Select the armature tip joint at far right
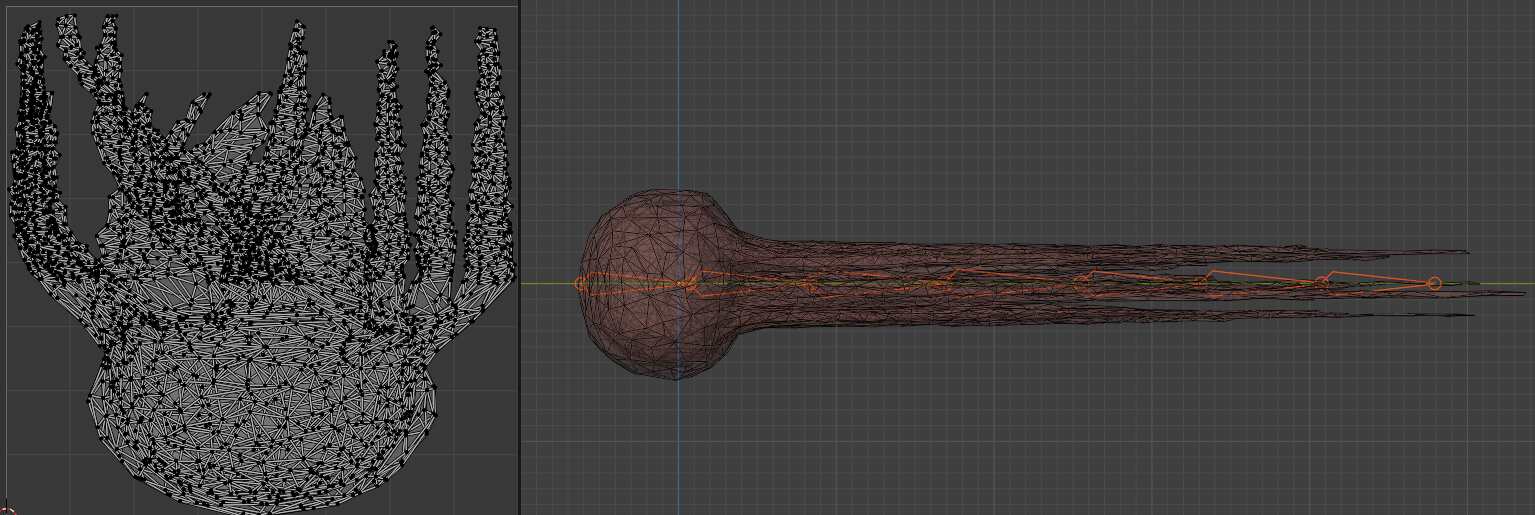This screenshot has height=515, width=1535. pyautogui.click(x=1434, y=284)
